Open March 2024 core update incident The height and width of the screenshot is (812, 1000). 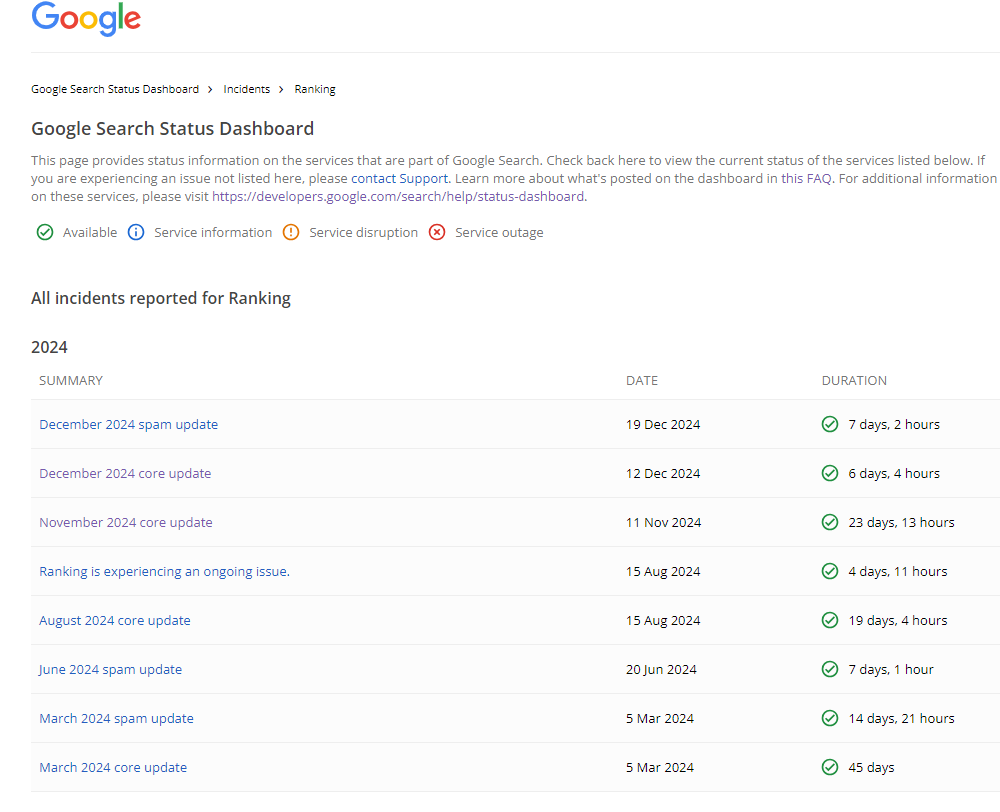pyautogui.click(x=113, y=767)
